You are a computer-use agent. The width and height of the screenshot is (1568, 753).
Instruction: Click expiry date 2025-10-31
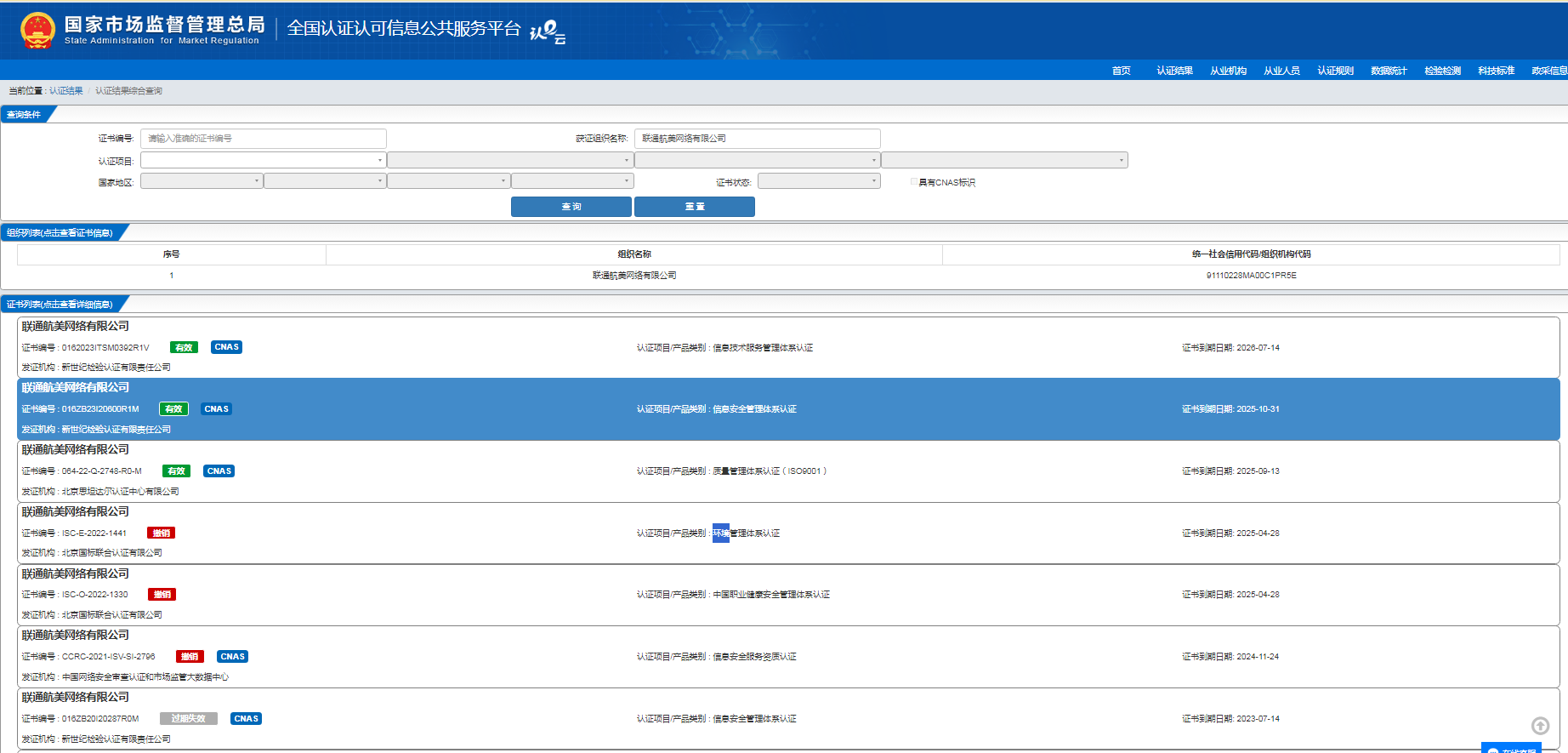(x=1258, y=409)
